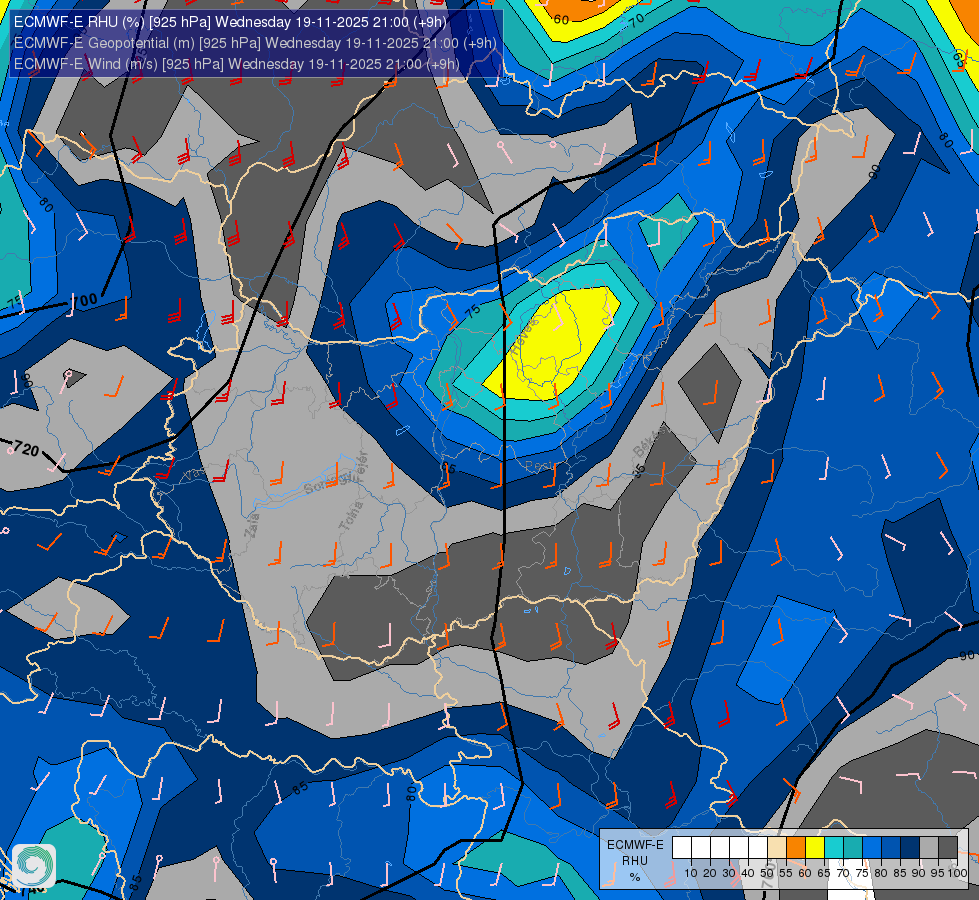Click the cyan 65-70 legend swatch
This screenshot has height=900, width=979.
click(834, 848)
